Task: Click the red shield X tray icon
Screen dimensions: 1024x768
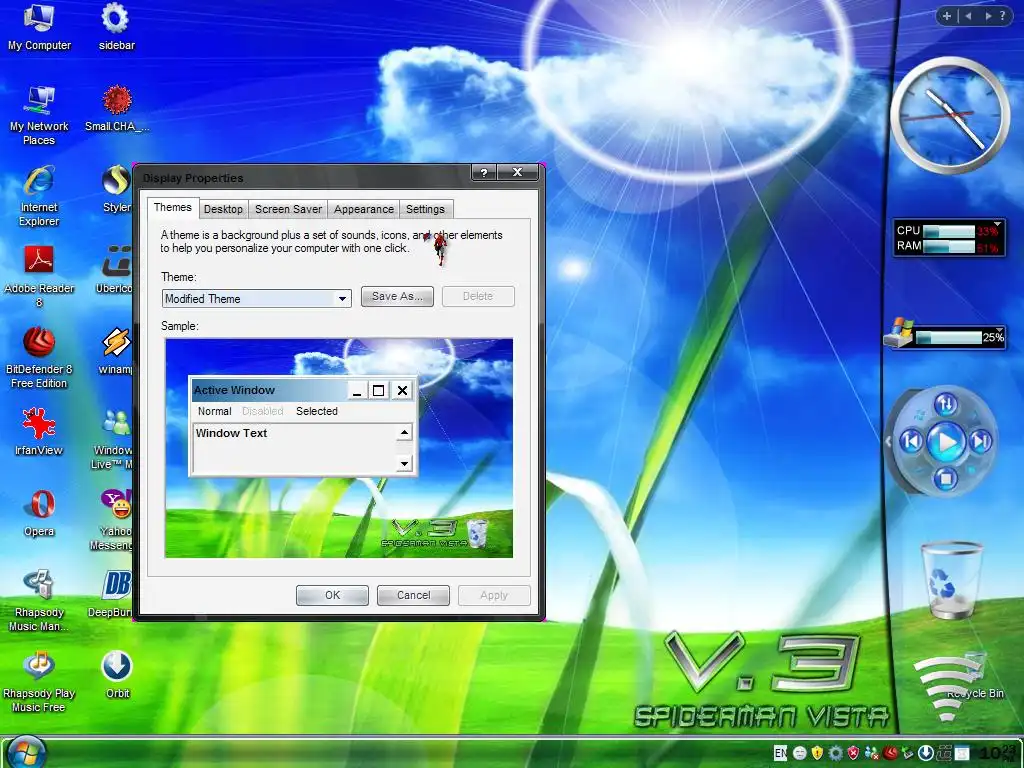Action: (x=853, y=753)
